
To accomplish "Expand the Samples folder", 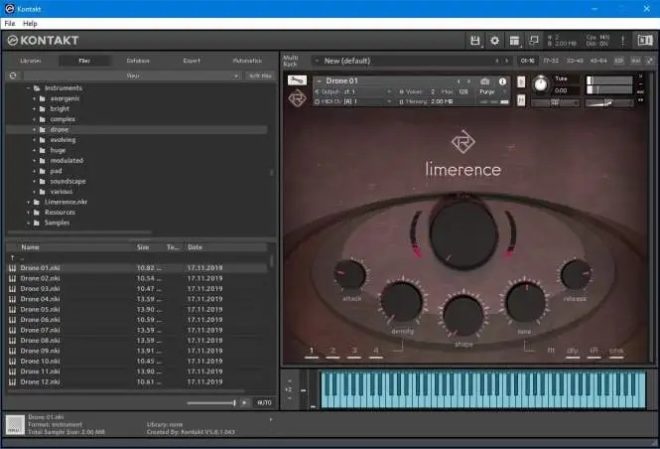I will pyautogui.click(x=29, y=223).
